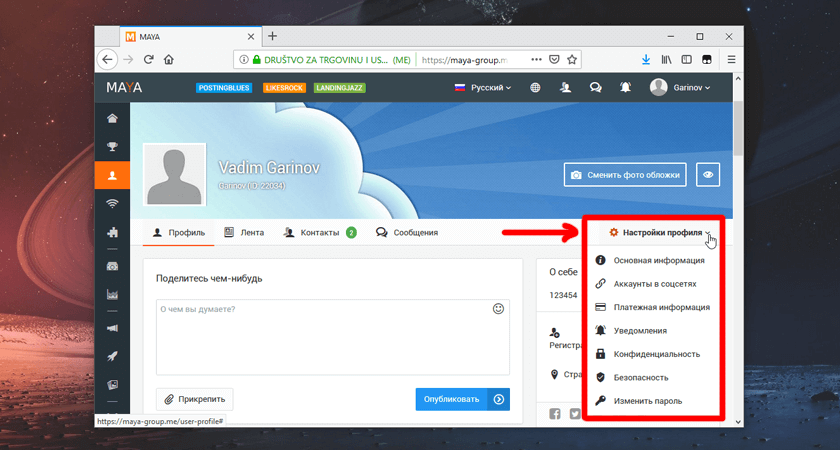
Task: Open page actions three-dot menu
Action: click(536, 59)
